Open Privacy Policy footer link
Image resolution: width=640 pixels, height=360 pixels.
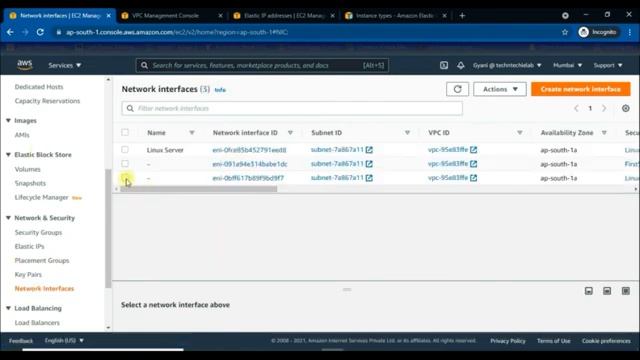click(508, 340)
